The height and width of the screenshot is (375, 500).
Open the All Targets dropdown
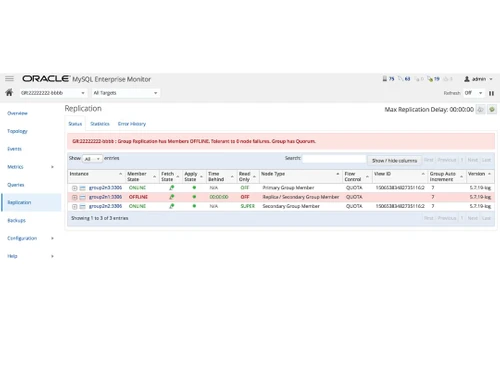(126, 93)
